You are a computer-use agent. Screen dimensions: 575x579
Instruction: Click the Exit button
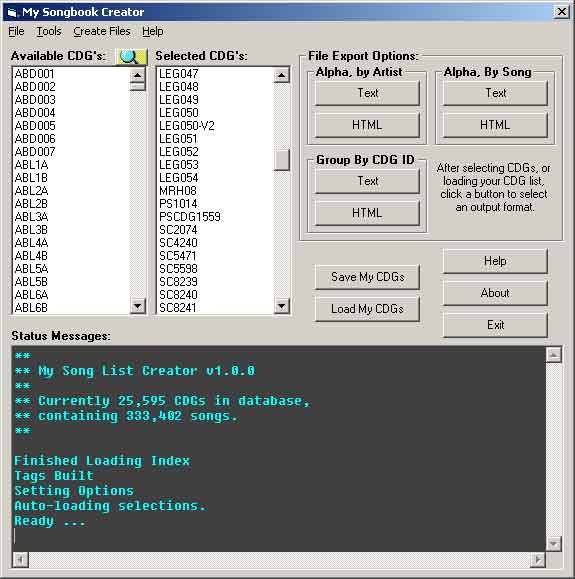495,325
